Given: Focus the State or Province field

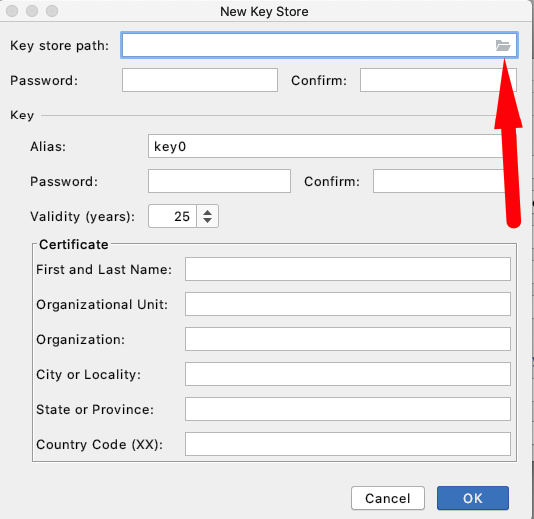Looking at the screenshot, I should [x=348, y=409].
